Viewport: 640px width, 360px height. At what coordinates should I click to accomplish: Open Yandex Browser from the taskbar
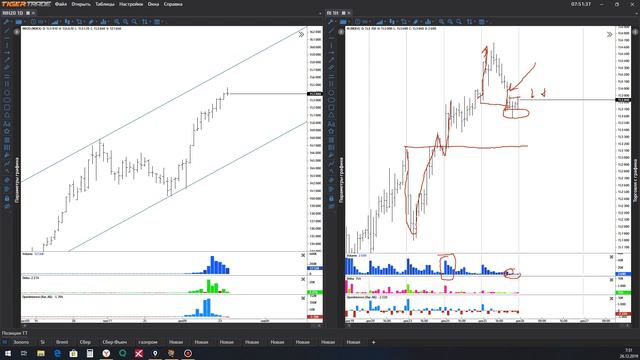click(106, 353)
